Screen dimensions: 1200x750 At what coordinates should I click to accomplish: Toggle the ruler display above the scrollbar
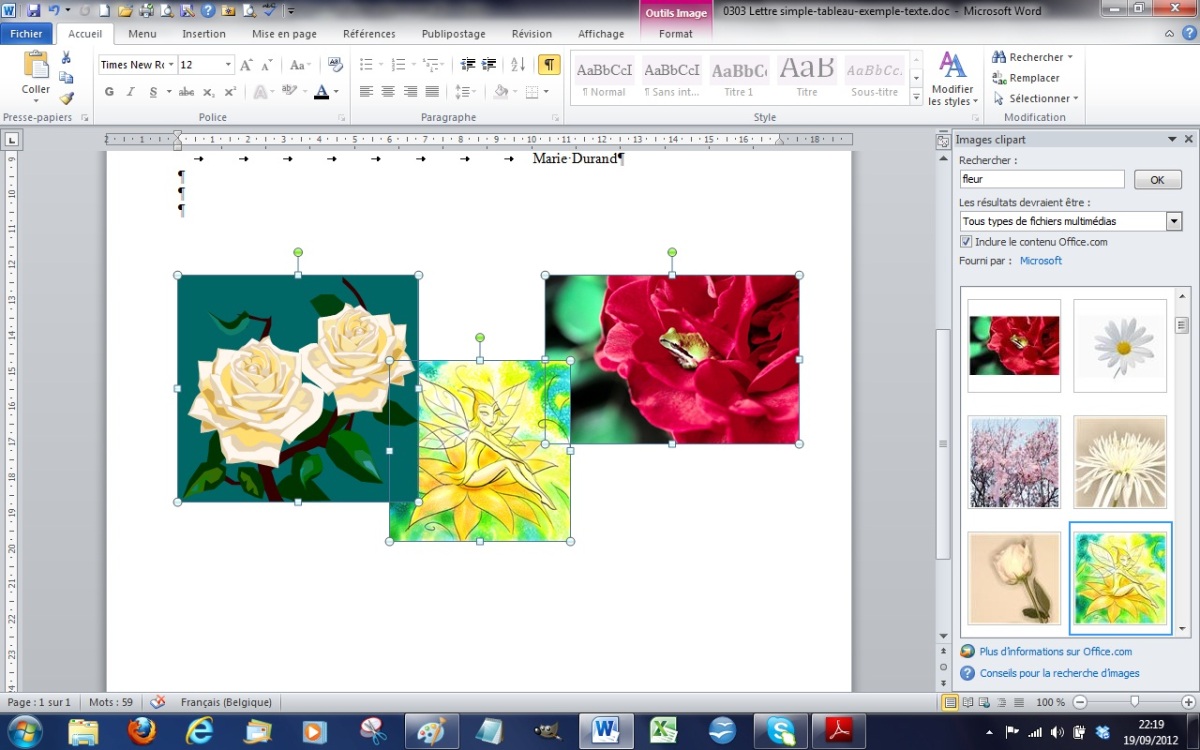tap(943, 142)
